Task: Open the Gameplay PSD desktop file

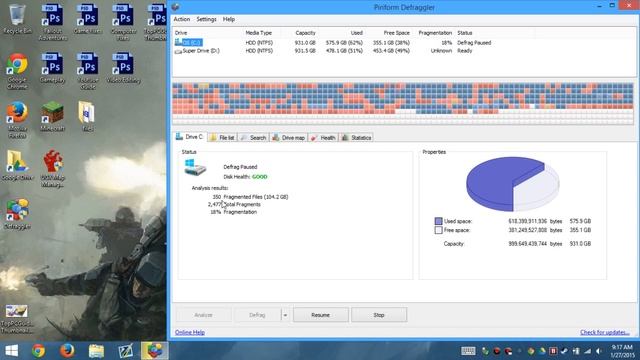Action: pyautogui.click(x=52, y=67)
